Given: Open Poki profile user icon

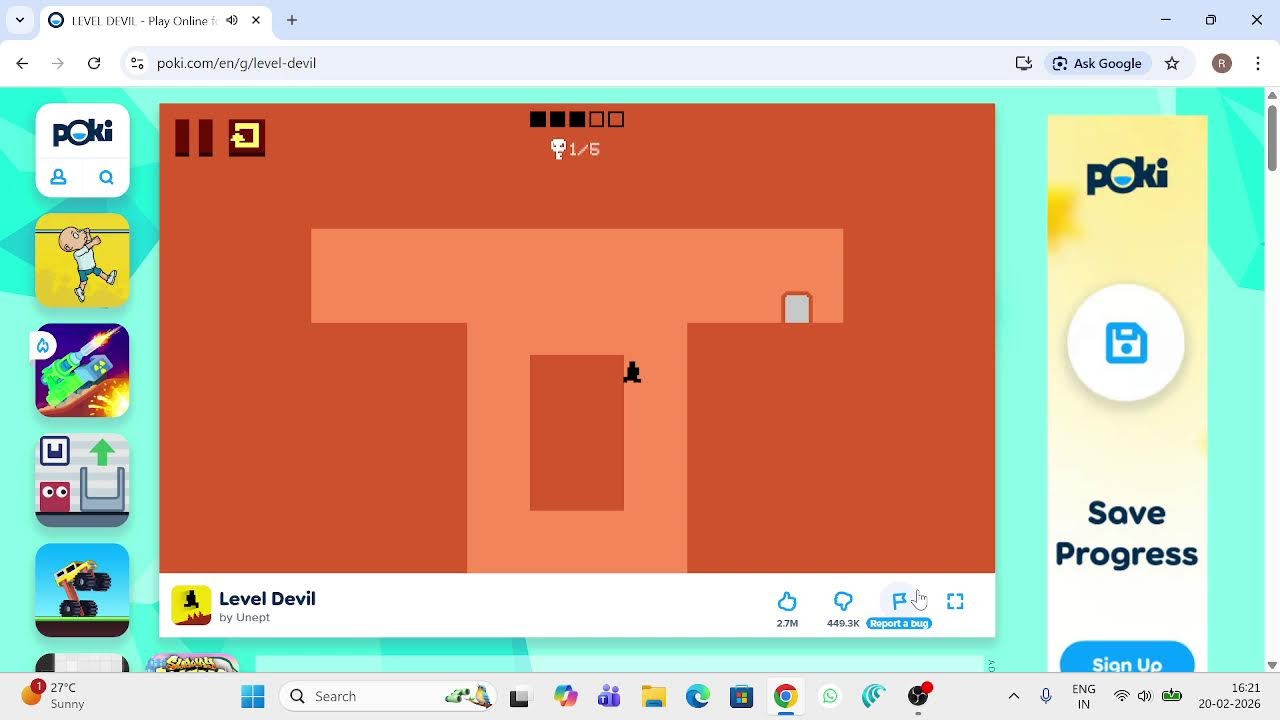Looking at the screenshot, I should 59,177.
